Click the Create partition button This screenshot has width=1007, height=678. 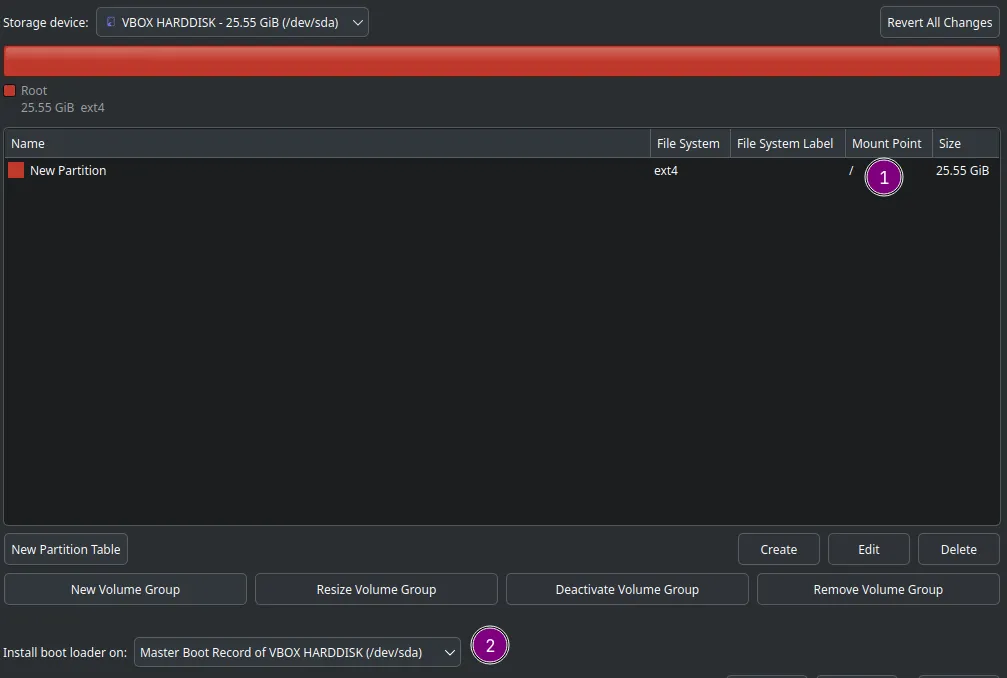coord(778,550)
